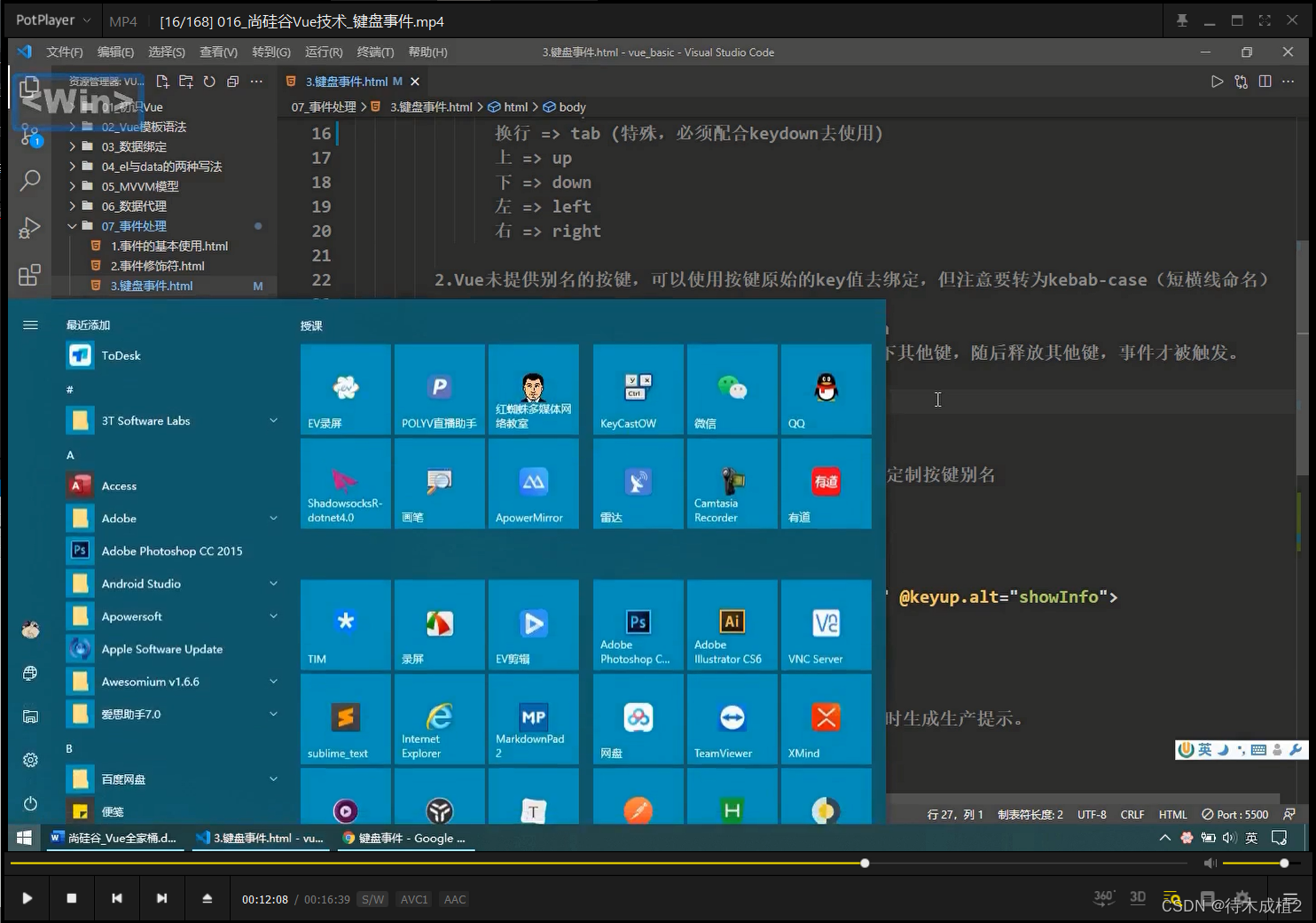Open VS Code Extensions view icon

coord(30,275)
